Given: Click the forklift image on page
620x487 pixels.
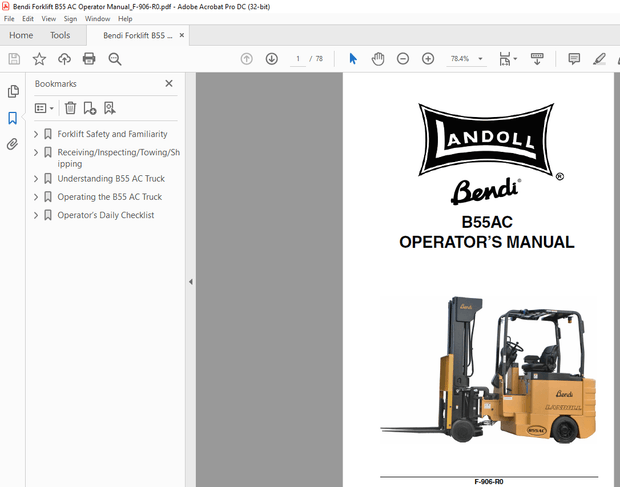Looking at the screenshot, I should (488, 370).
